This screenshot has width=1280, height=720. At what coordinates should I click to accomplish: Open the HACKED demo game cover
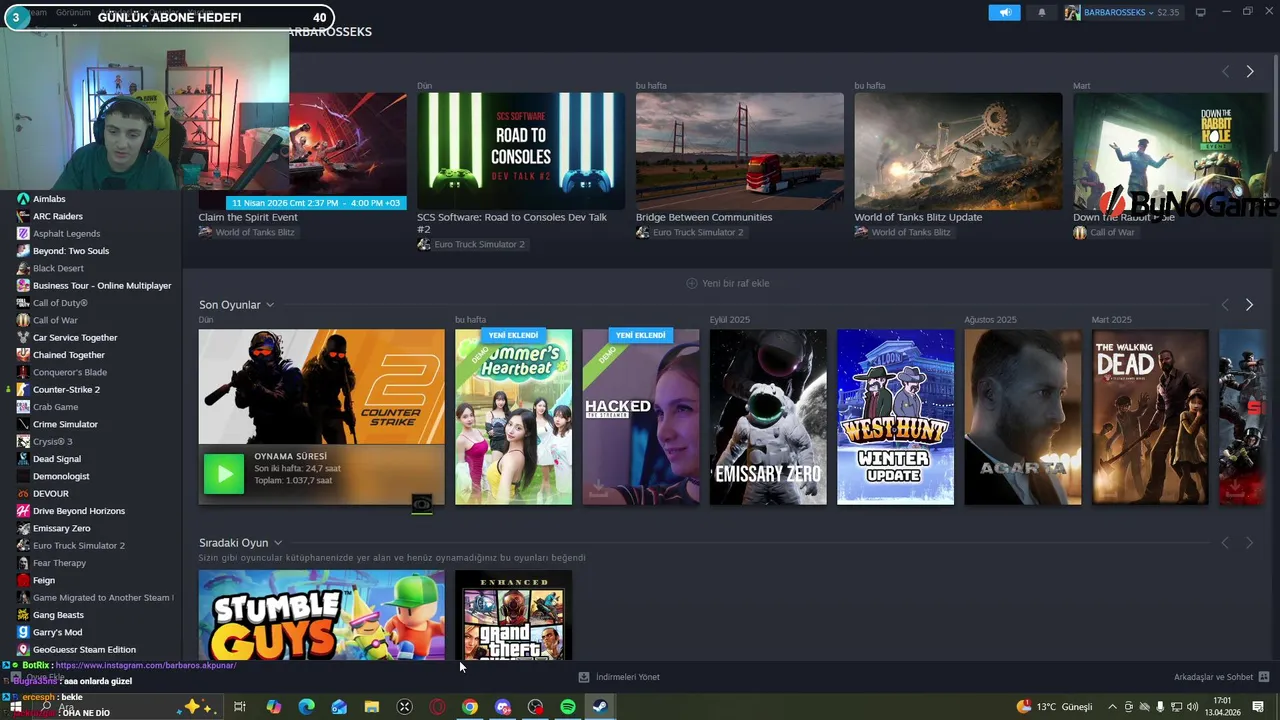(641, 417)
